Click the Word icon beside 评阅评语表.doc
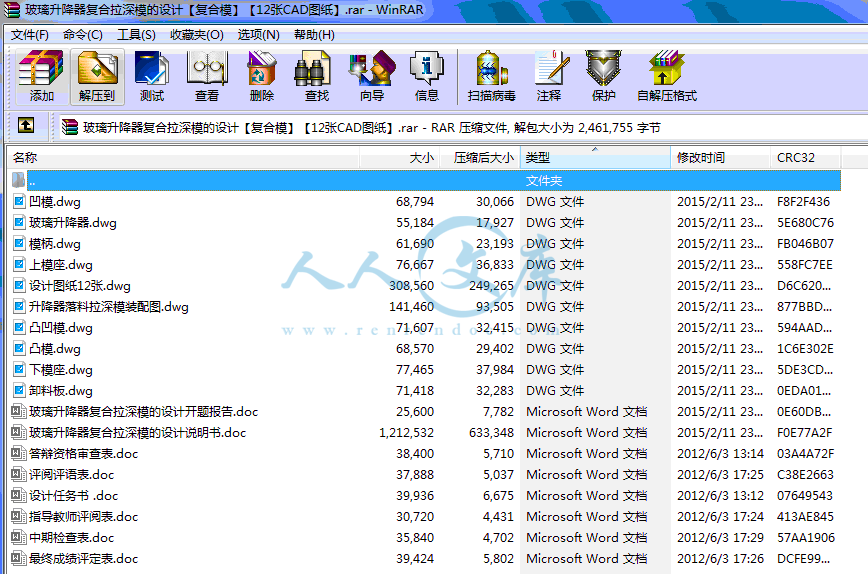Image resolution: width=868 pixels, height=574 pixels. (18, 474)
